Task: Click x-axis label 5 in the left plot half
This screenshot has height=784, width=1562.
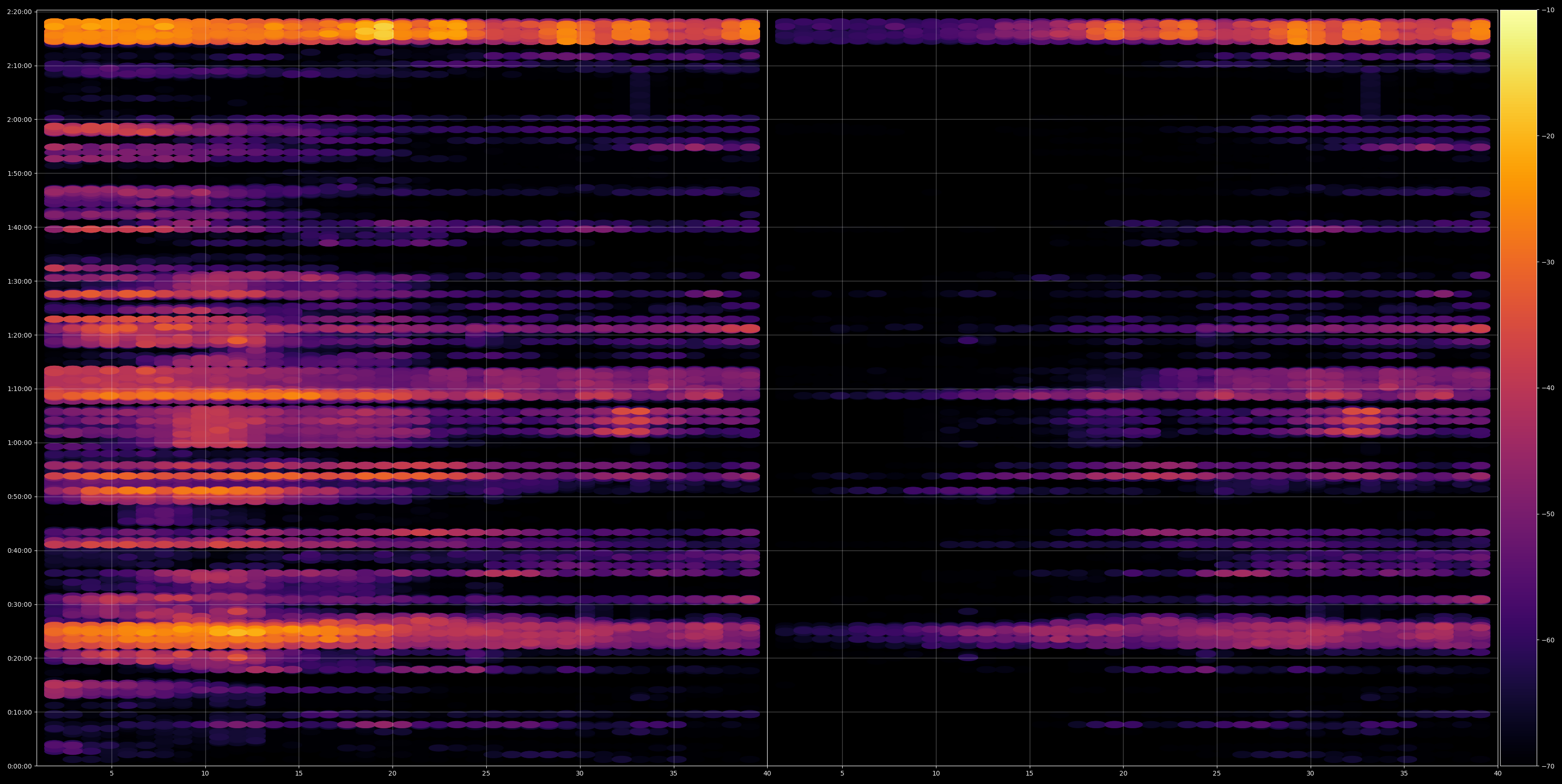Action: click(x=112, y=774)
